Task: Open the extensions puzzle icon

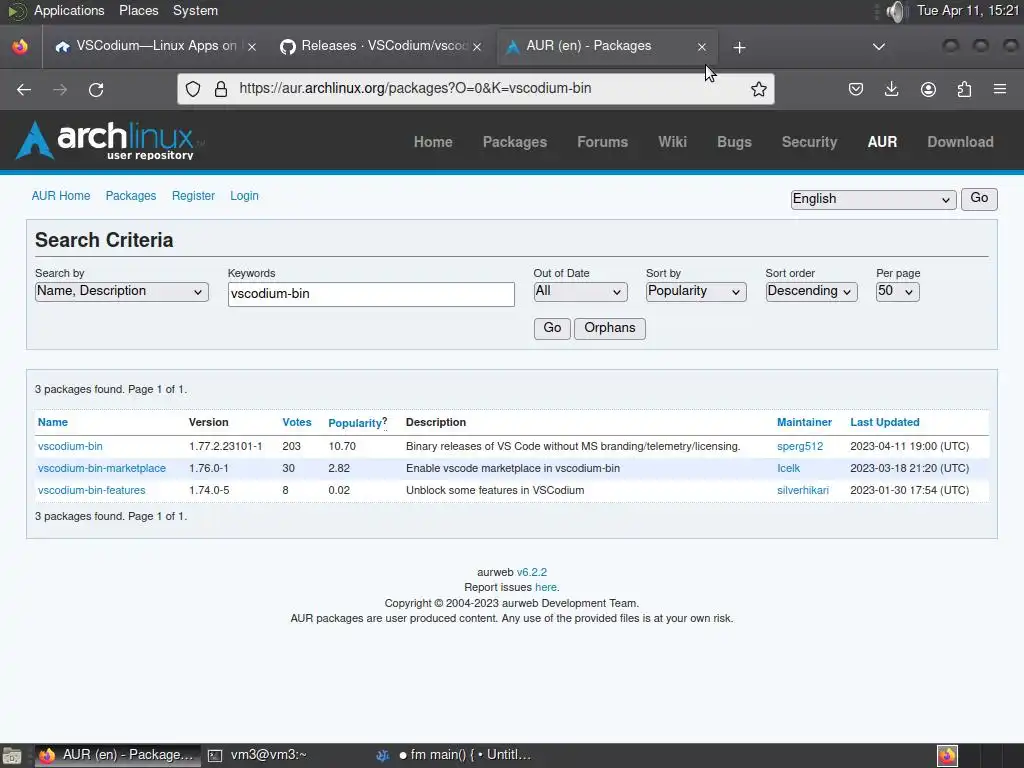Action: [x=964, y=89]
